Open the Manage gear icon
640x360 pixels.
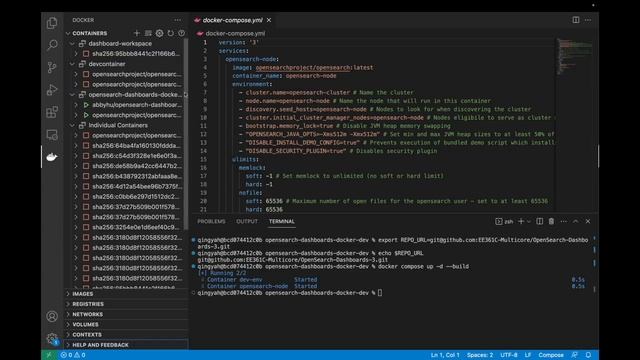[x=52, y=338]
